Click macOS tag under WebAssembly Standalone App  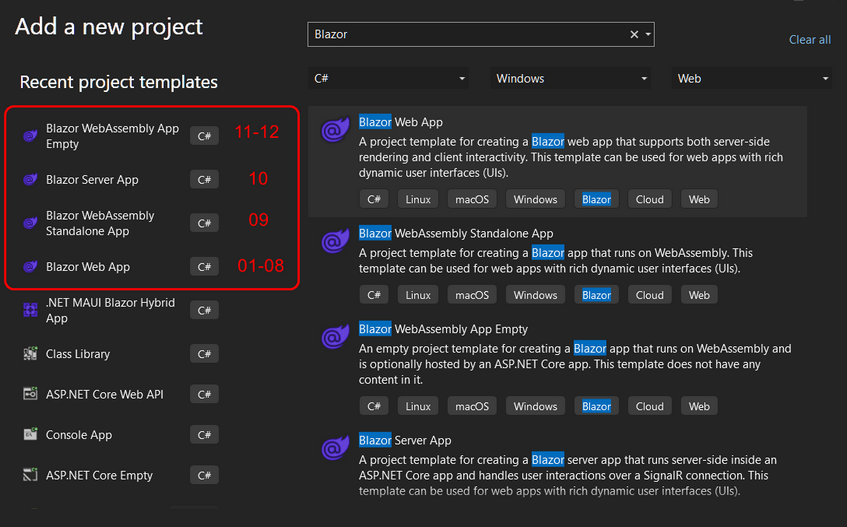pos(472,295)
